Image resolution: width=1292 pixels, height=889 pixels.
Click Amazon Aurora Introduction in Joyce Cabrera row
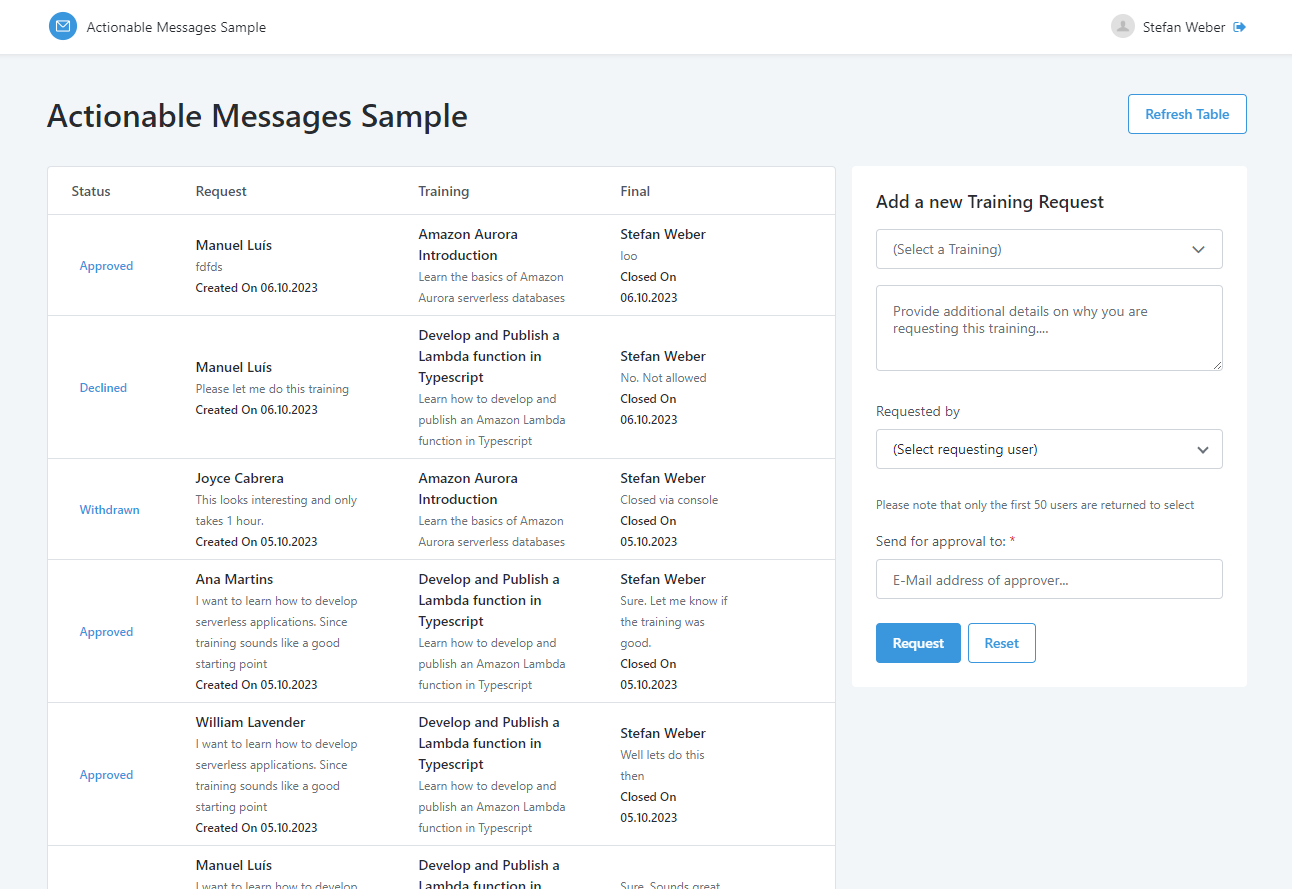pos(468,489)
